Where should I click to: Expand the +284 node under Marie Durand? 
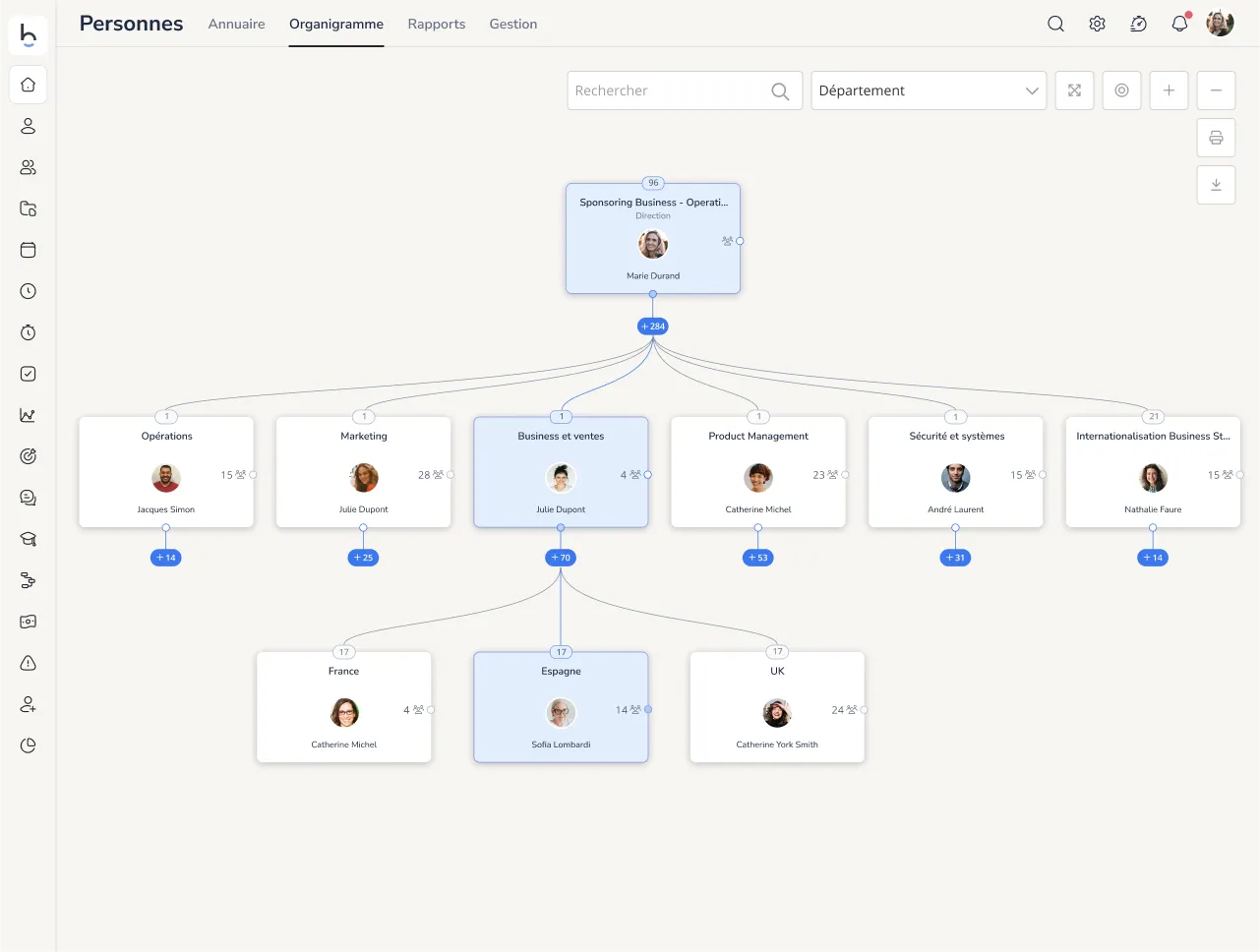[653, 327]
